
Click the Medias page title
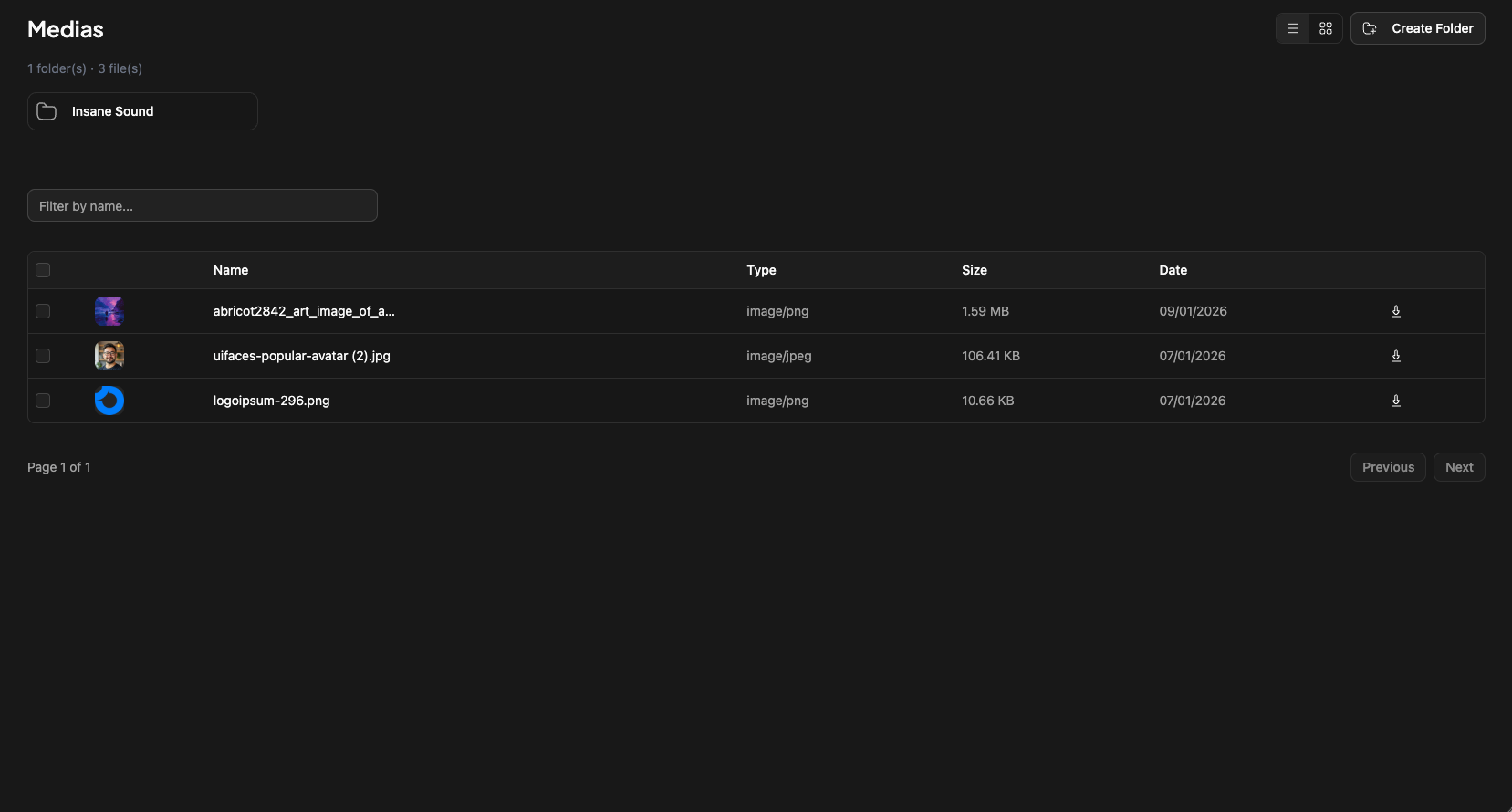click(66, 29)
